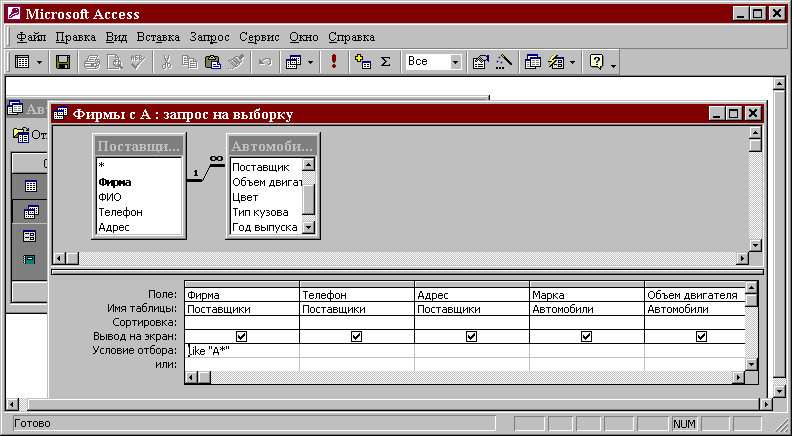Screen dimensions: 792x436
Task: Click the Queries icon in background database window
Action: 31,212
